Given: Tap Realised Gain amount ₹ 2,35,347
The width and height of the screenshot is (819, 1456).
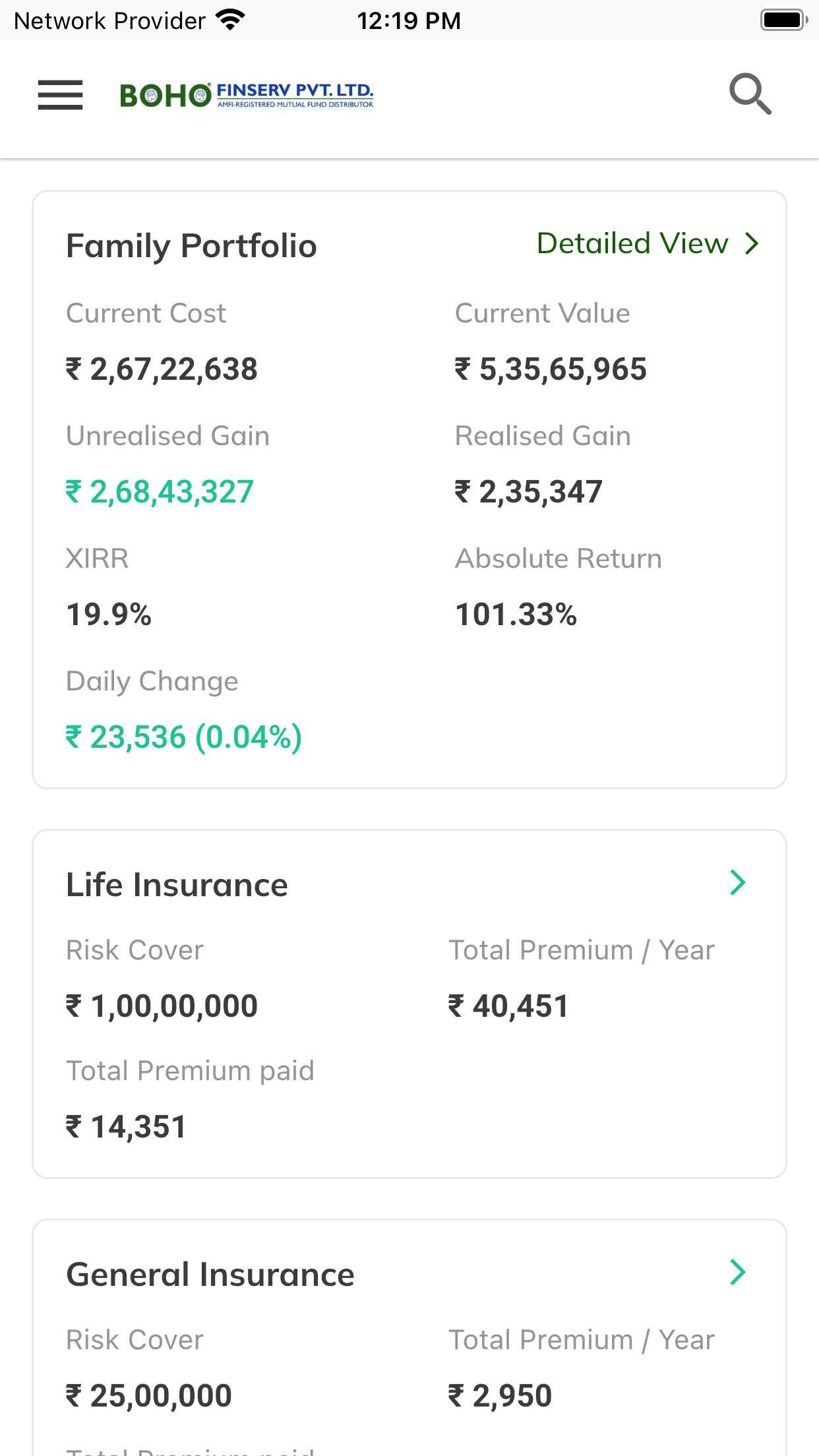Looking at the screenshot, I should 528,492.
